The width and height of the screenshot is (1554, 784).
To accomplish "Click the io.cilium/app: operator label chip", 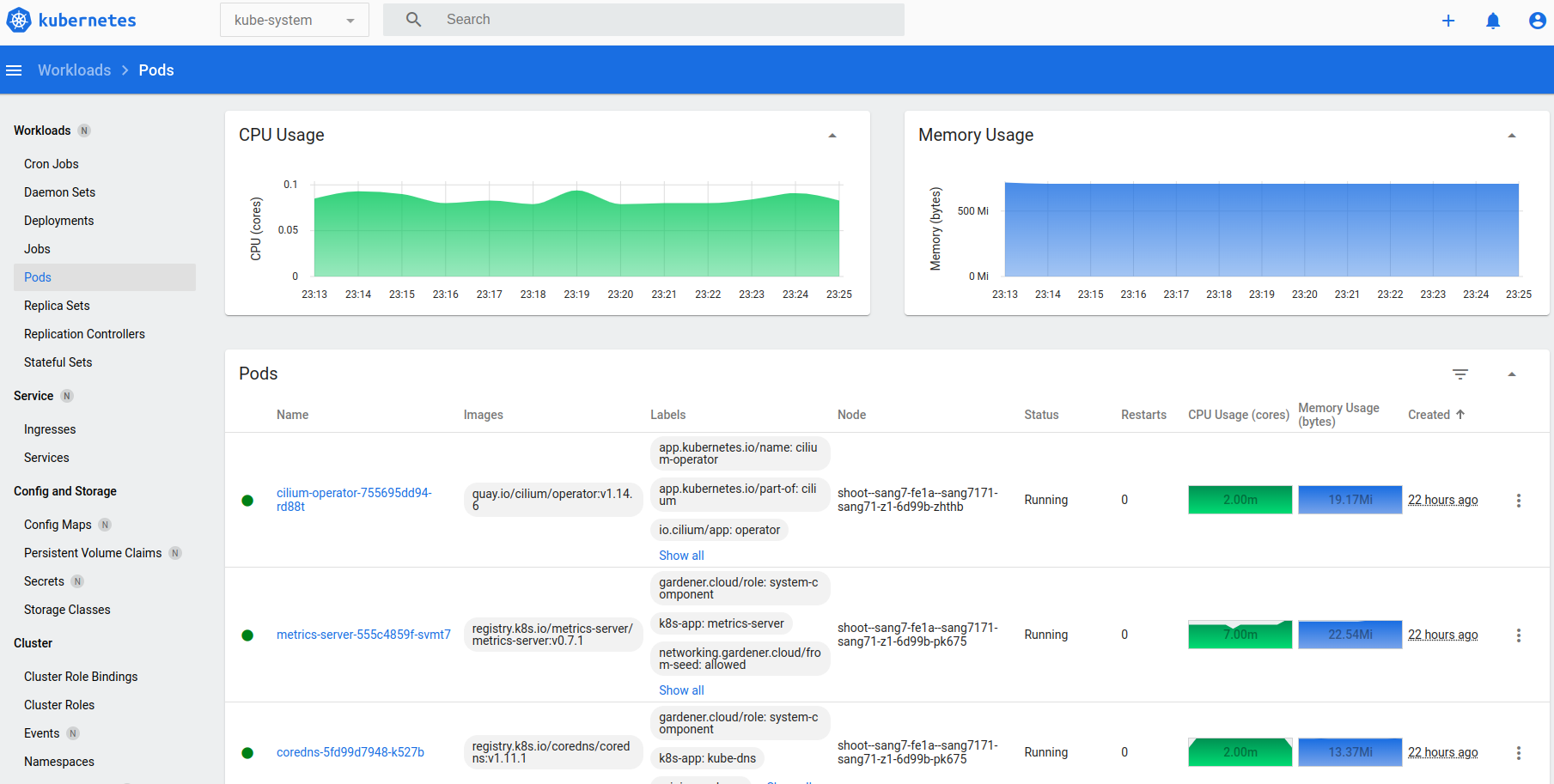I will (x=720, y=530).
